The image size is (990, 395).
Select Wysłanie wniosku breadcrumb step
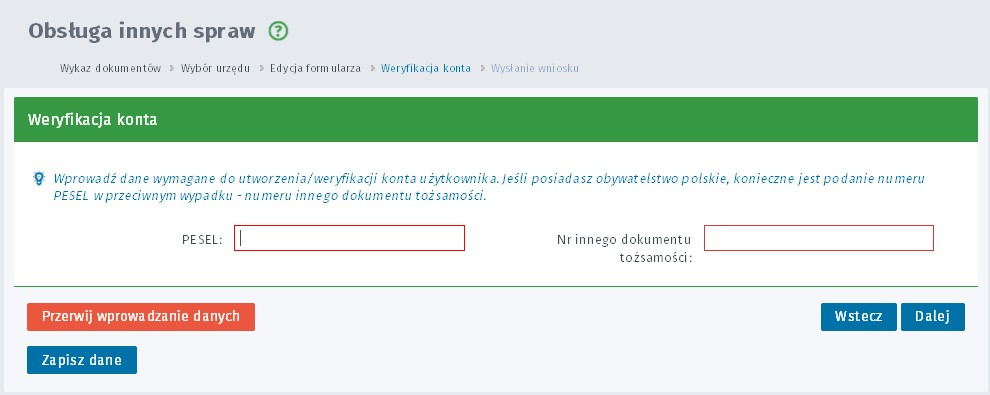[x=535, y=68]
